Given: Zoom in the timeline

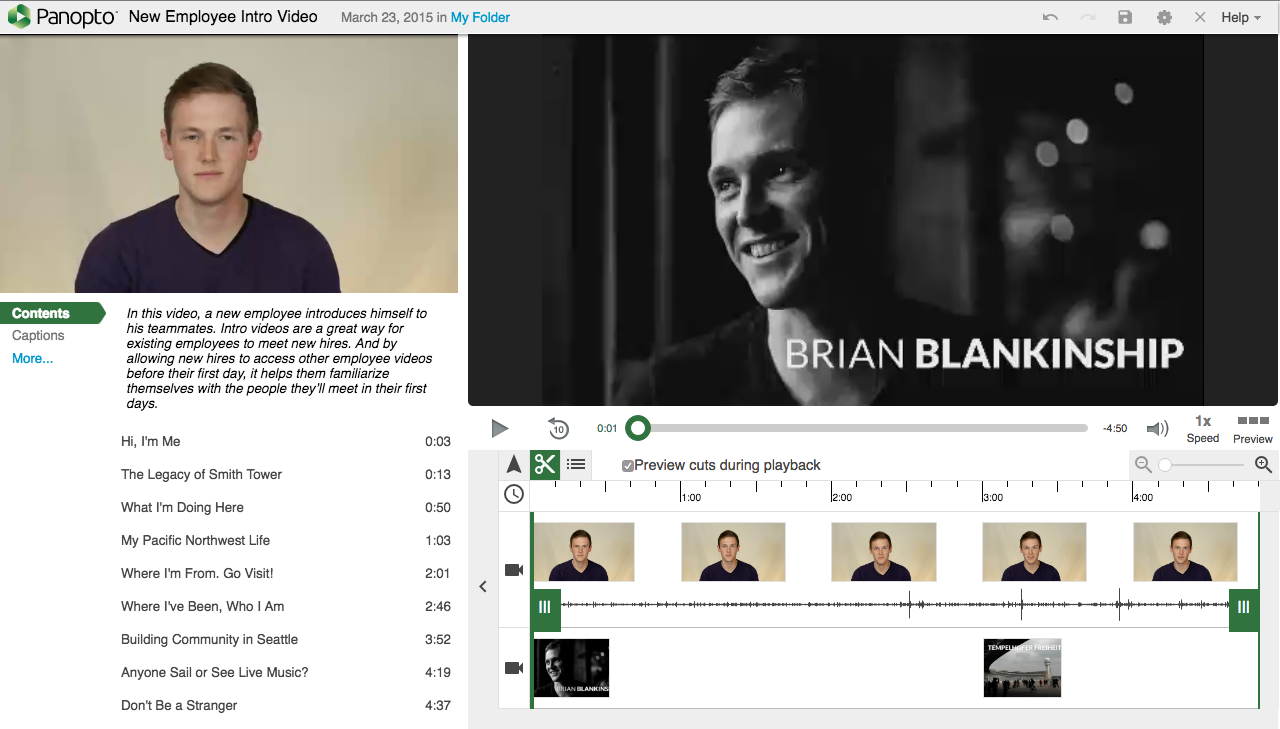Looking at the screenshot, I should pos(1263,465).
